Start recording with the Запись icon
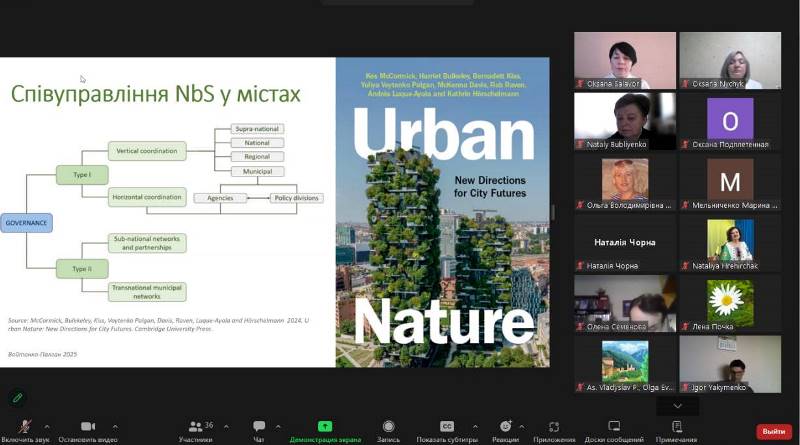Image resolution: width=800 pixels, height=445 pixels. tap(388, 427)
